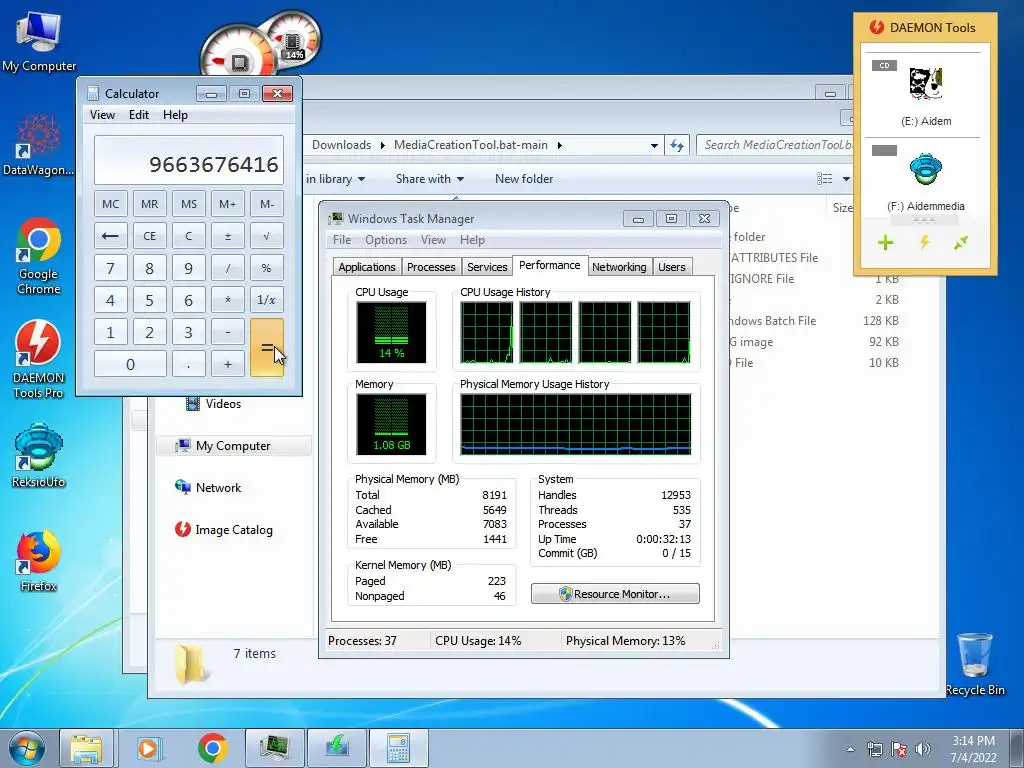Switch to Processes tab
Viewport: 1024px width, 768px height.
[x=431, y=267]
